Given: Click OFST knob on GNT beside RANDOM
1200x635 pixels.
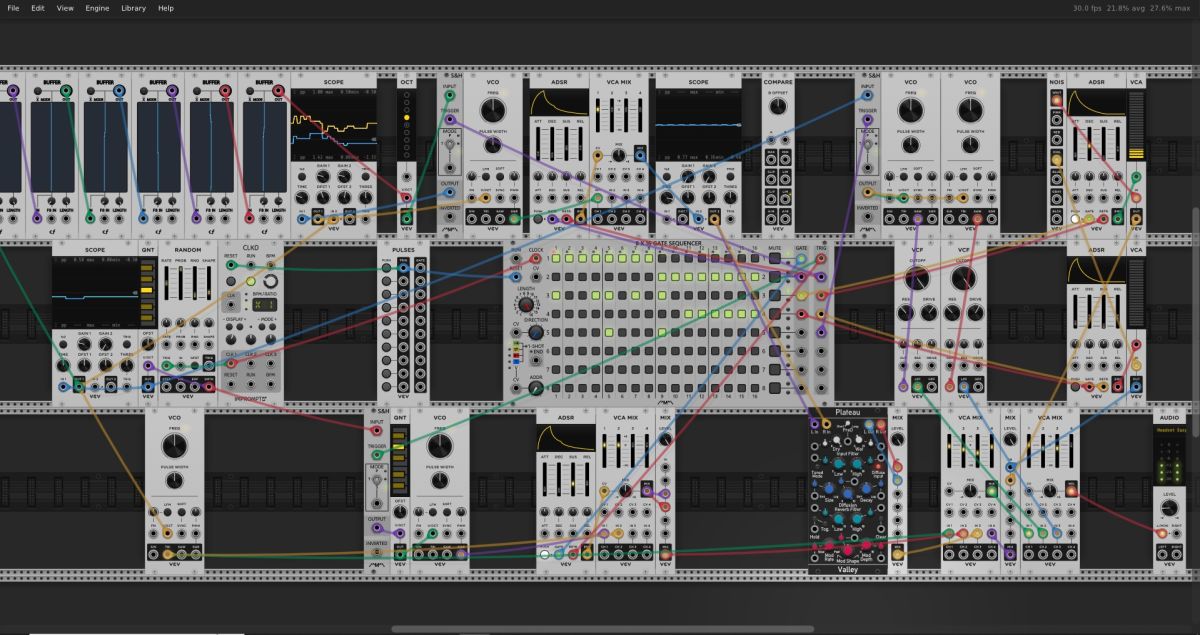Looking at the screenshot, I should pyautogui.click(x=148, y=344).
